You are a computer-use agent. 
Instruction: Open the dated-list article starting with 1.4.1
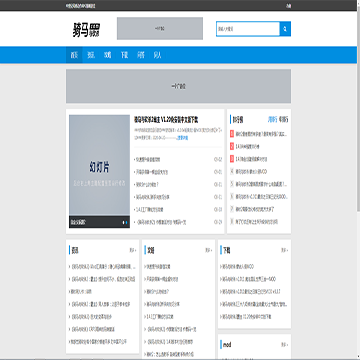click(149, 210)
